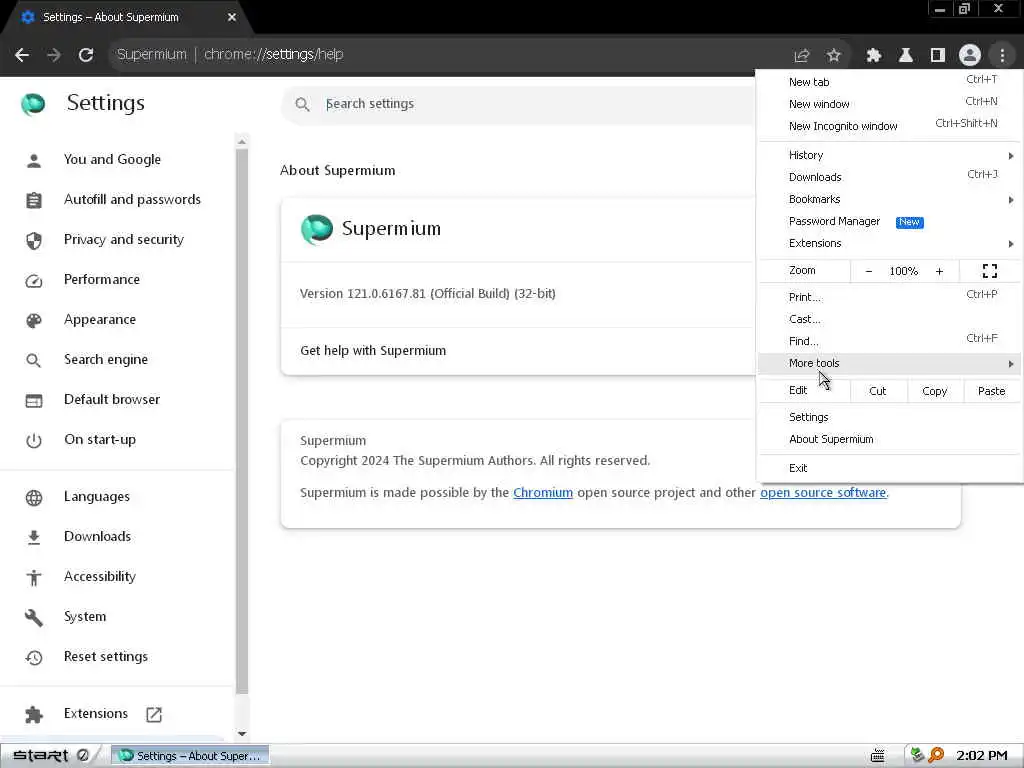This screenshot has height=768, width=1024.
Task: Click the Cut button in Edit row
Action: pos(878,391)
